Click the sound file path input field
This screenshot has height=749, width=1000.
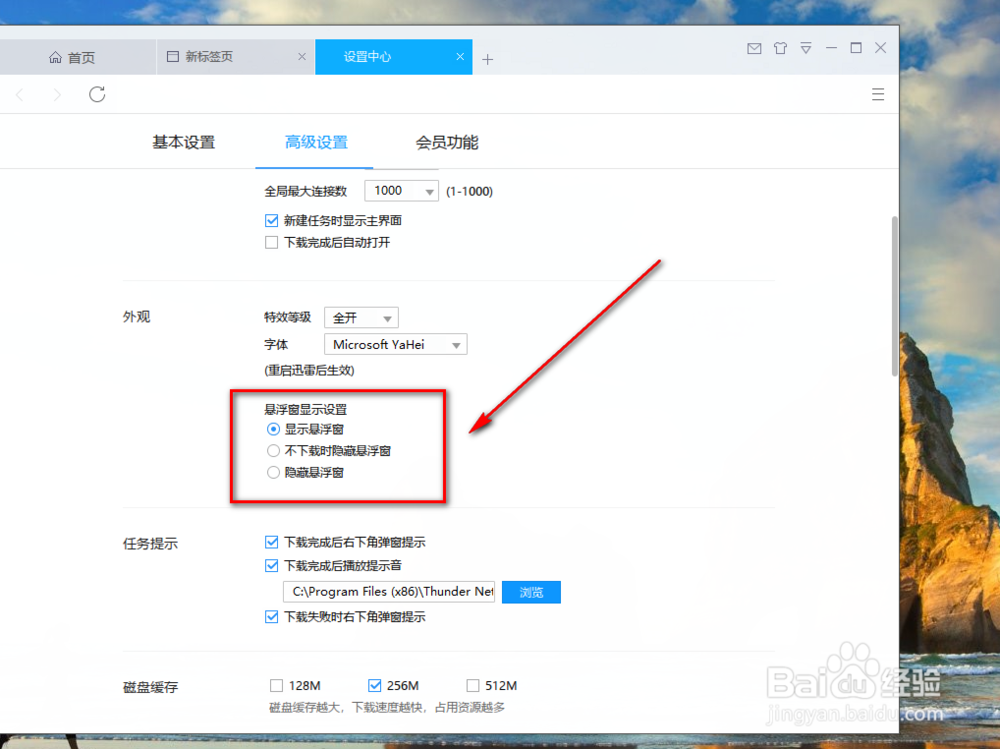388,592
